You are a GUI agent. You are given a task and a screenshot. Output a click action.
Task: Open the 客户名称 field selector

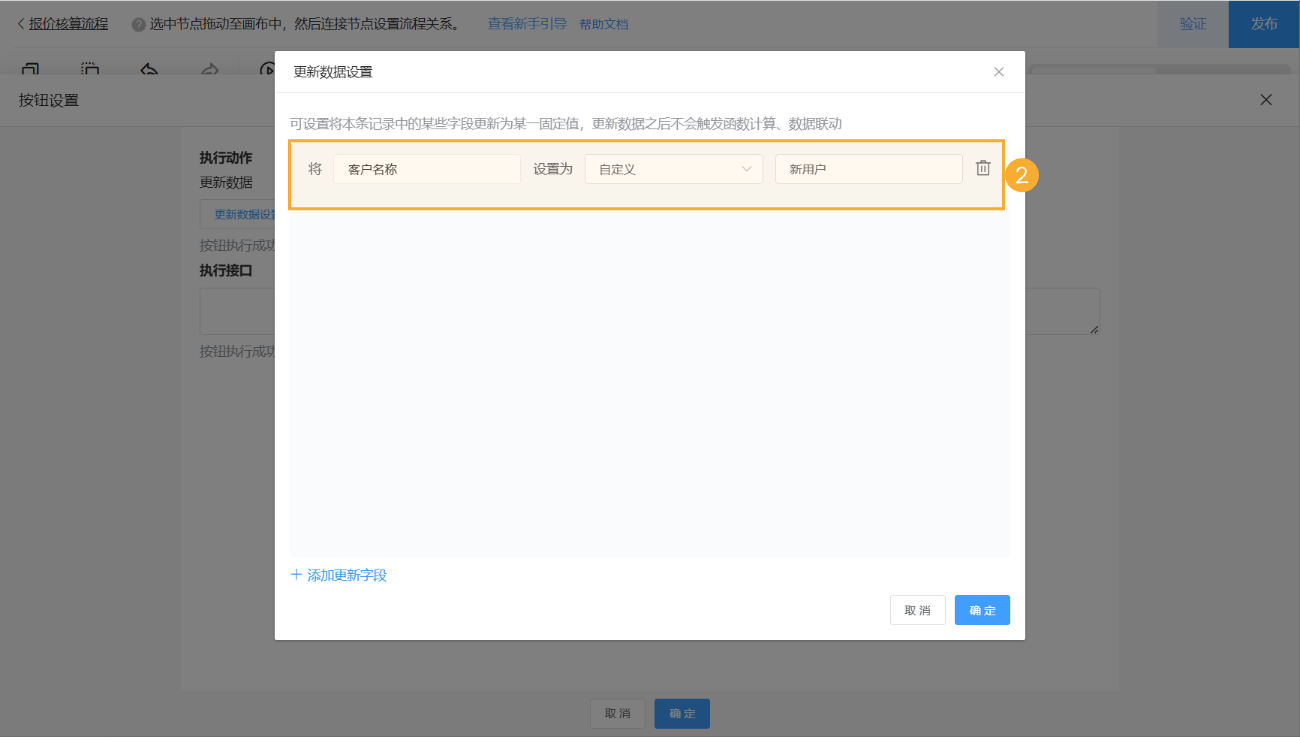click(427, 169)
